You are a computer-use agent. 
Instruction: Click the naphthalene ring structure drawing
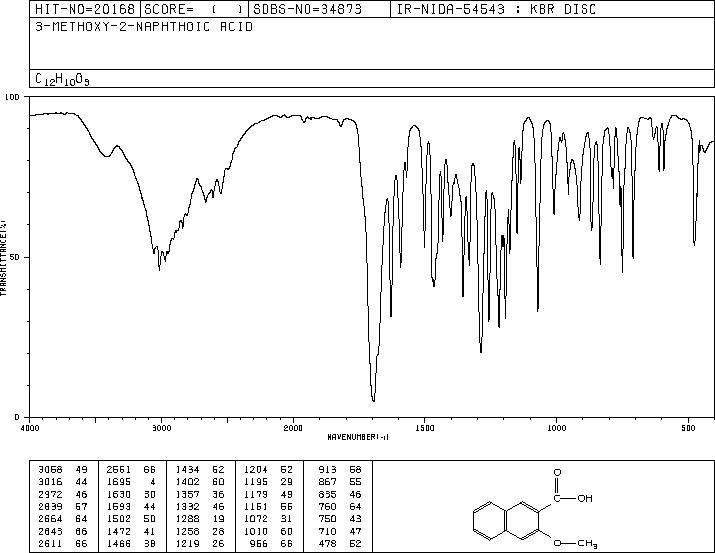pos(506,522)
